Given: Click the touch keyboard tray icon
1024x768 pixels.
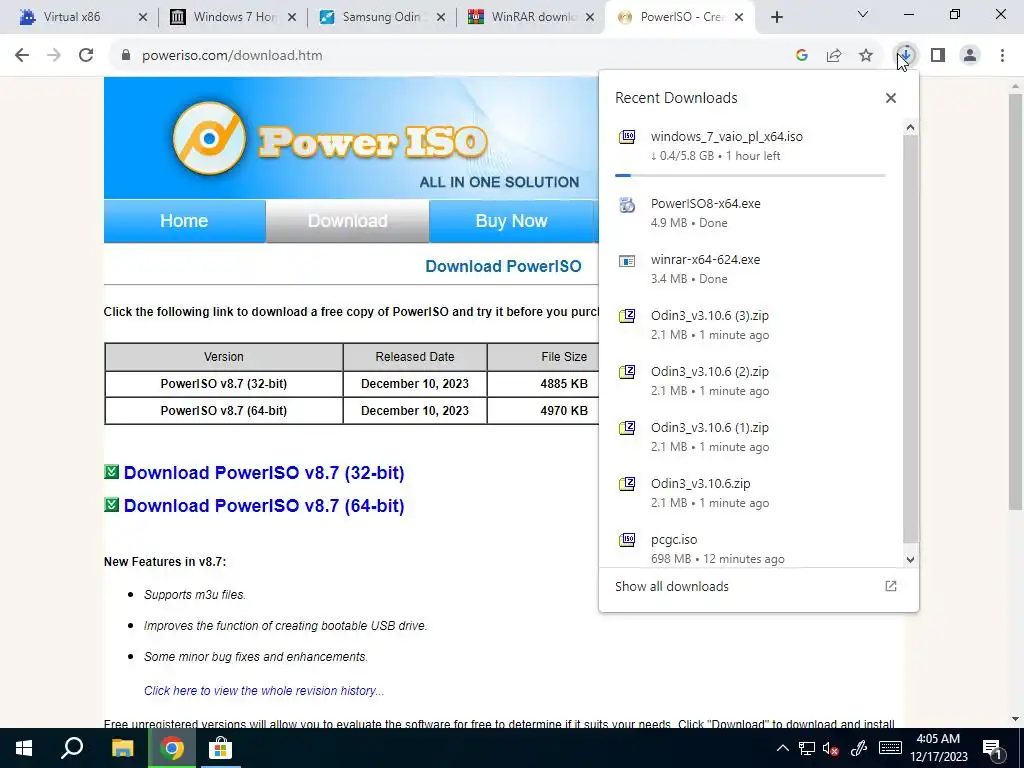Looking at the screenshot, I should point(890,748).
